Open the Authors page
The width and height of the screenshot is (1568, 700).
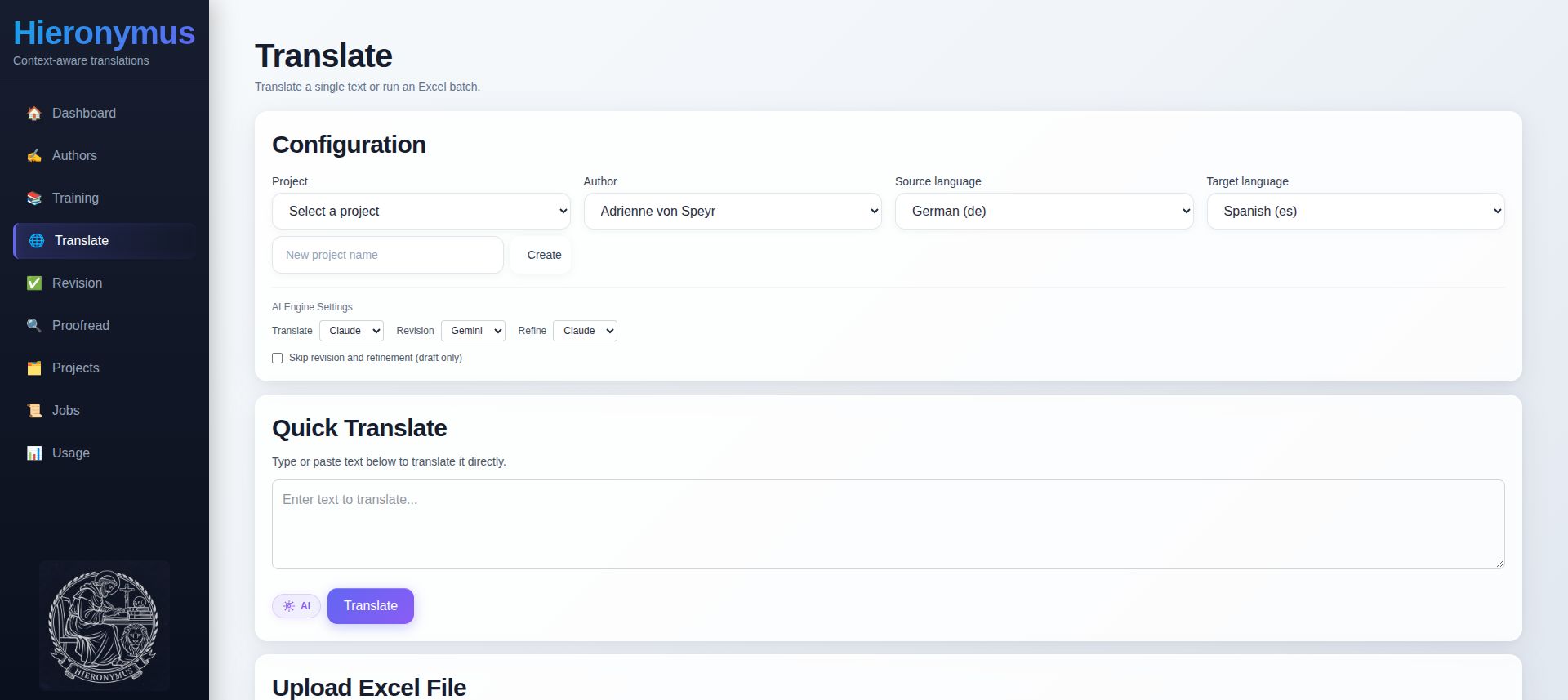click(x=105, y=156)
